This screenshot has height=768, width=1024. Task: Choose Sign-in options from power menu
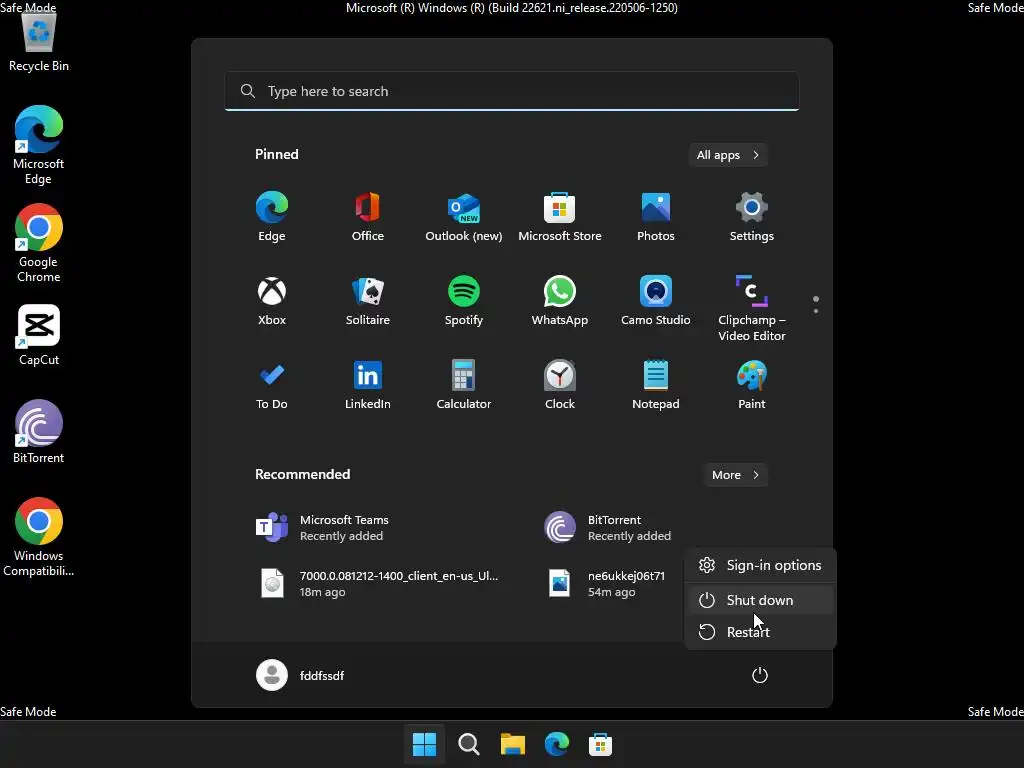(760, 566)
